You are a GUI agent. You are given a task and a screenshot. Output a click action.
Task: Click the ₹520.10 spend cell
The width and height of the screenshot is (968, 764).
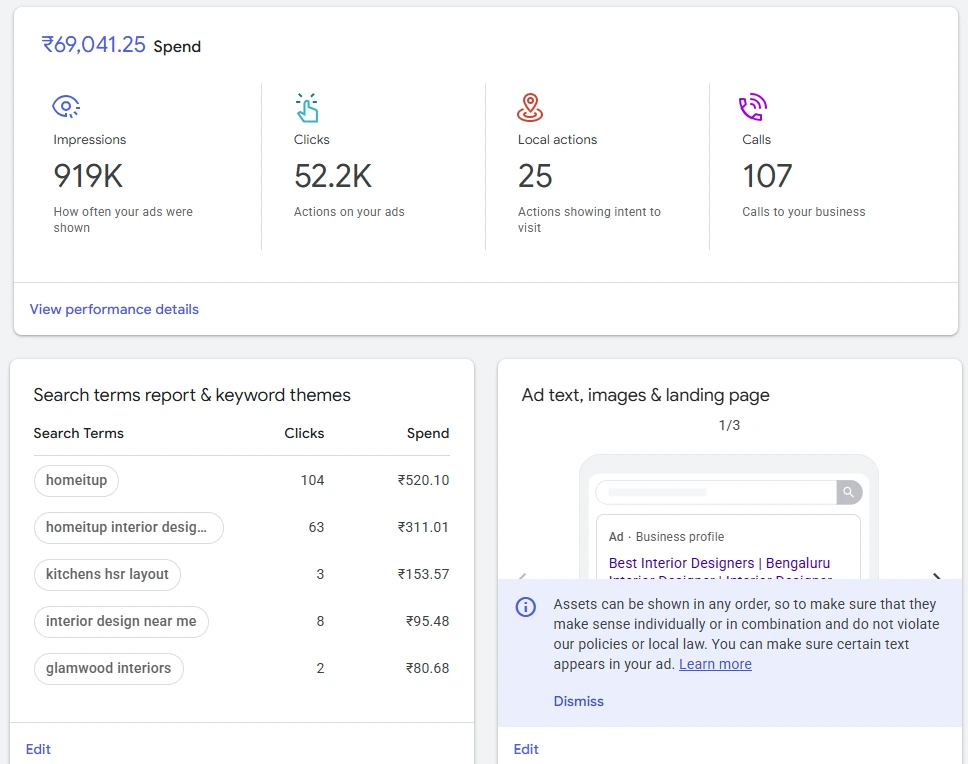coord(424,480)
